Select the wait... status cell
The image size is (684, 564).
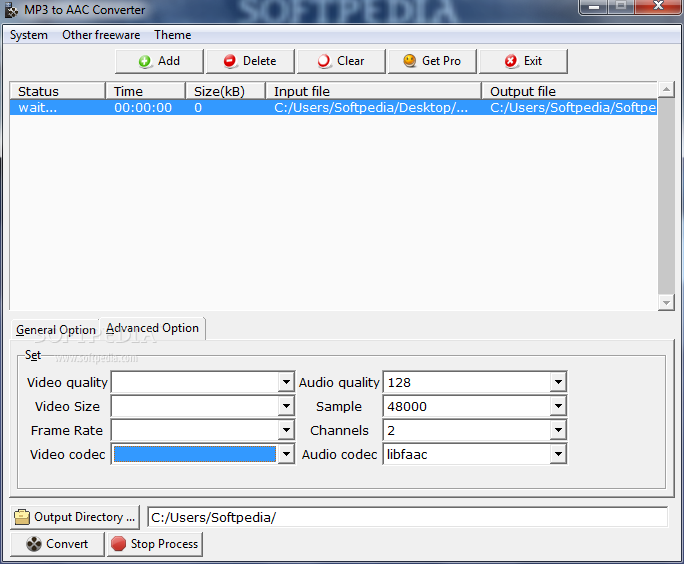pos(38,108)
